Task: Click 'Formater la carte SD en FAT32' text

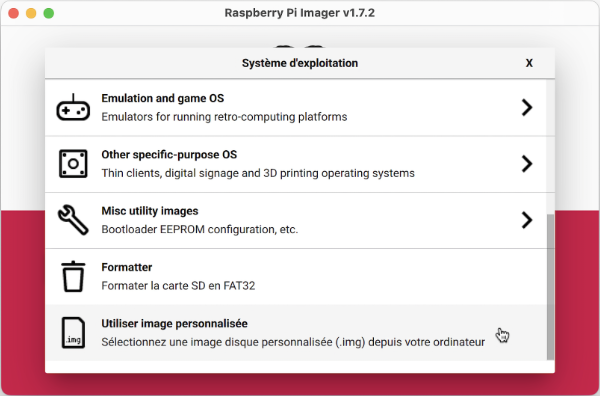Action: [178, 285]
